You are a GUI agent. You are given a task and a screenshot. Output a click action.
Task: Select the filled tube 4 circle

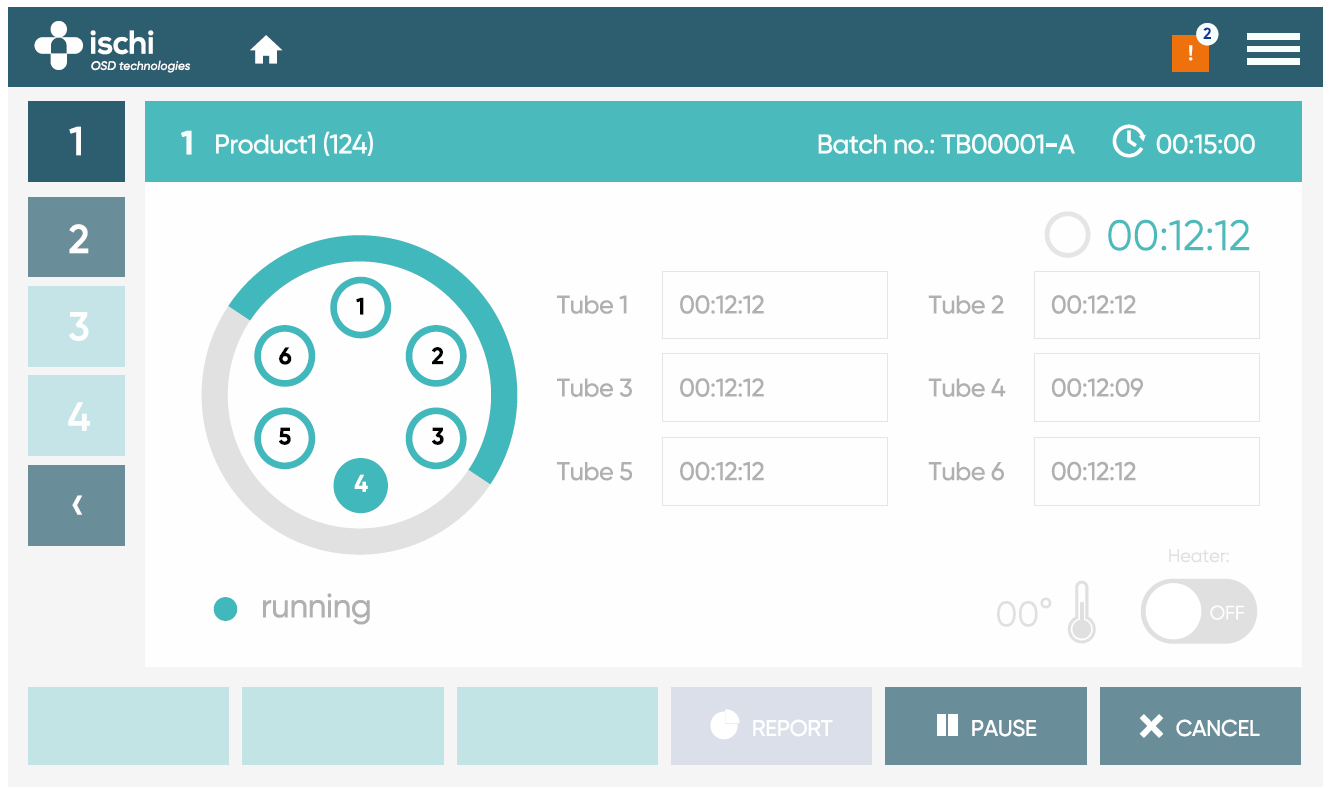(360, 485)
